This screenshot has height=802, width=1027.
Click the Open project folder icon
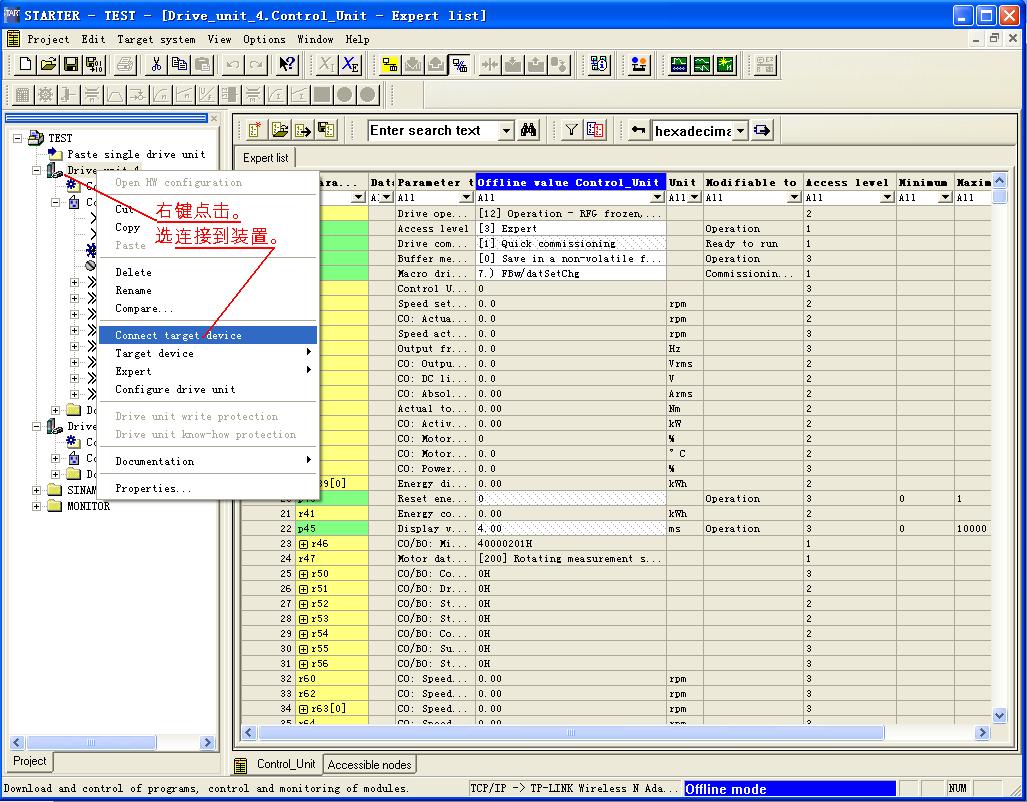[x=49, y=65]
